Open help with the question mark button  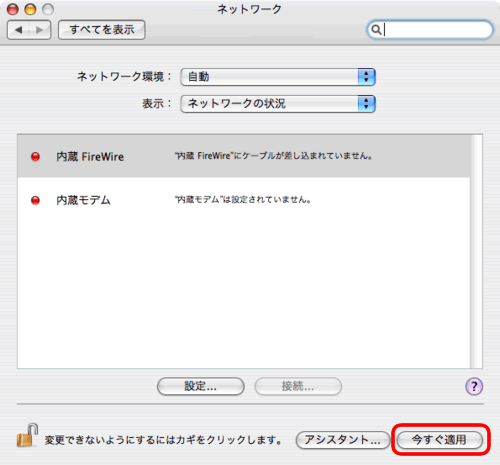474,386
